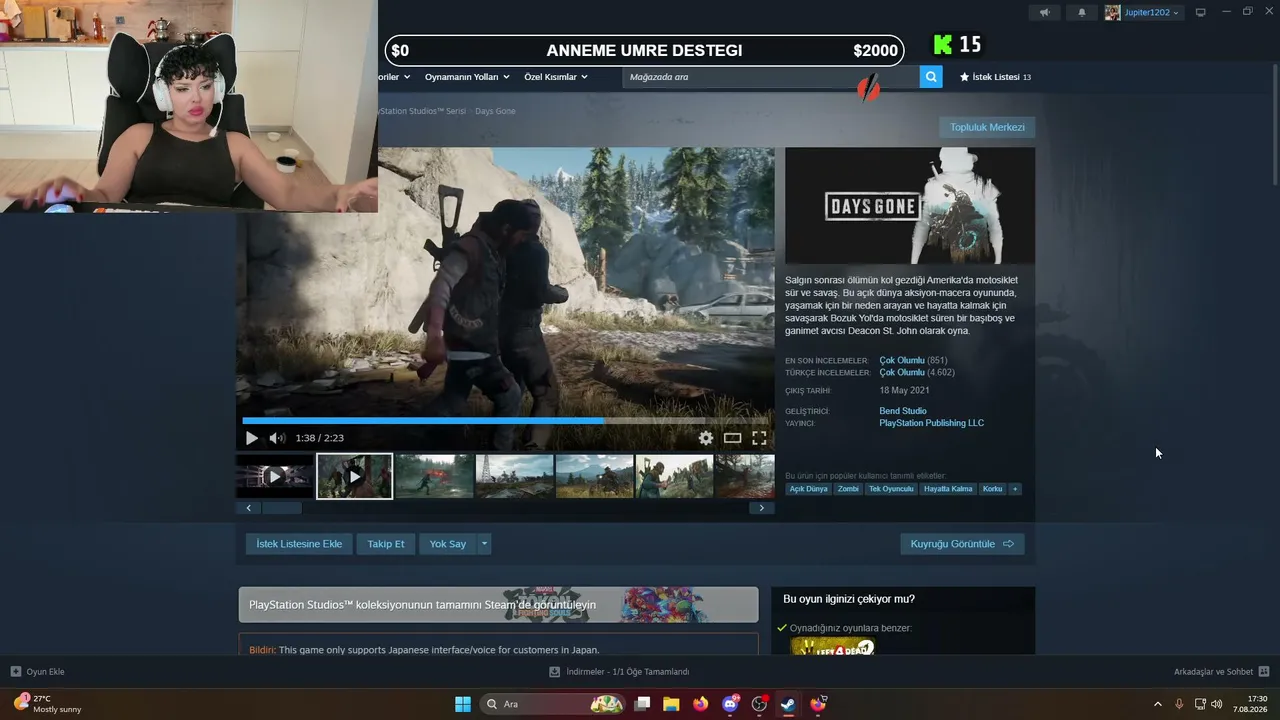The height and width of the screenshot is (720, 1280).
Task: Add game with İstek Listesine Ekle
Action: pos(299,544)
